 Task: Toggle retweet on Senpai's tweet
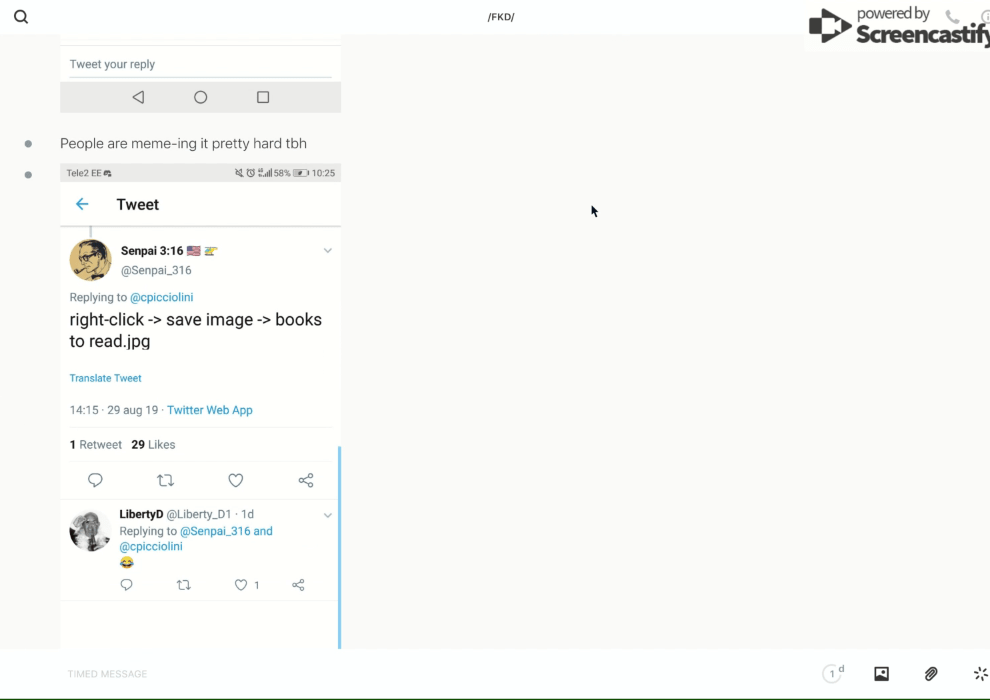click(166, 480)
